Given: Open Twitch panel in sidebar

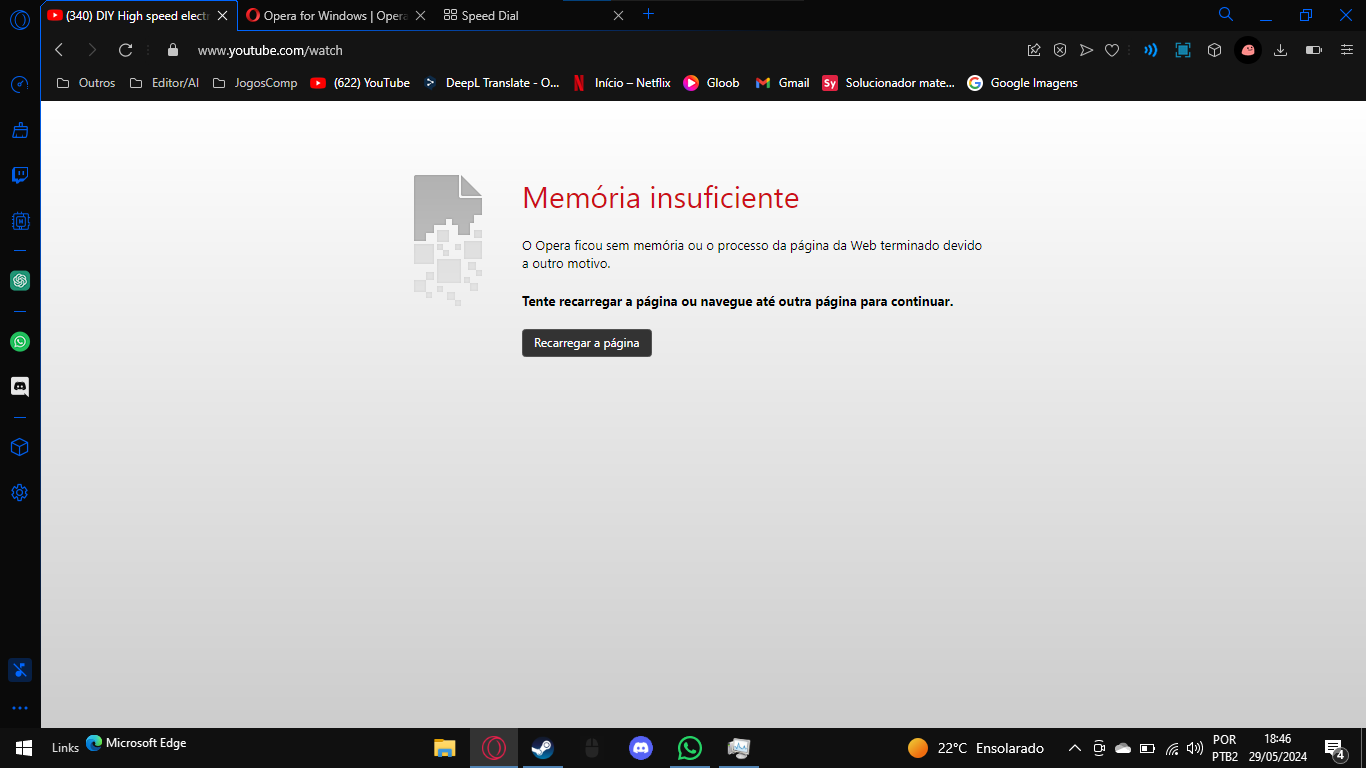Looking at the screenshot, I should point(19,175).
